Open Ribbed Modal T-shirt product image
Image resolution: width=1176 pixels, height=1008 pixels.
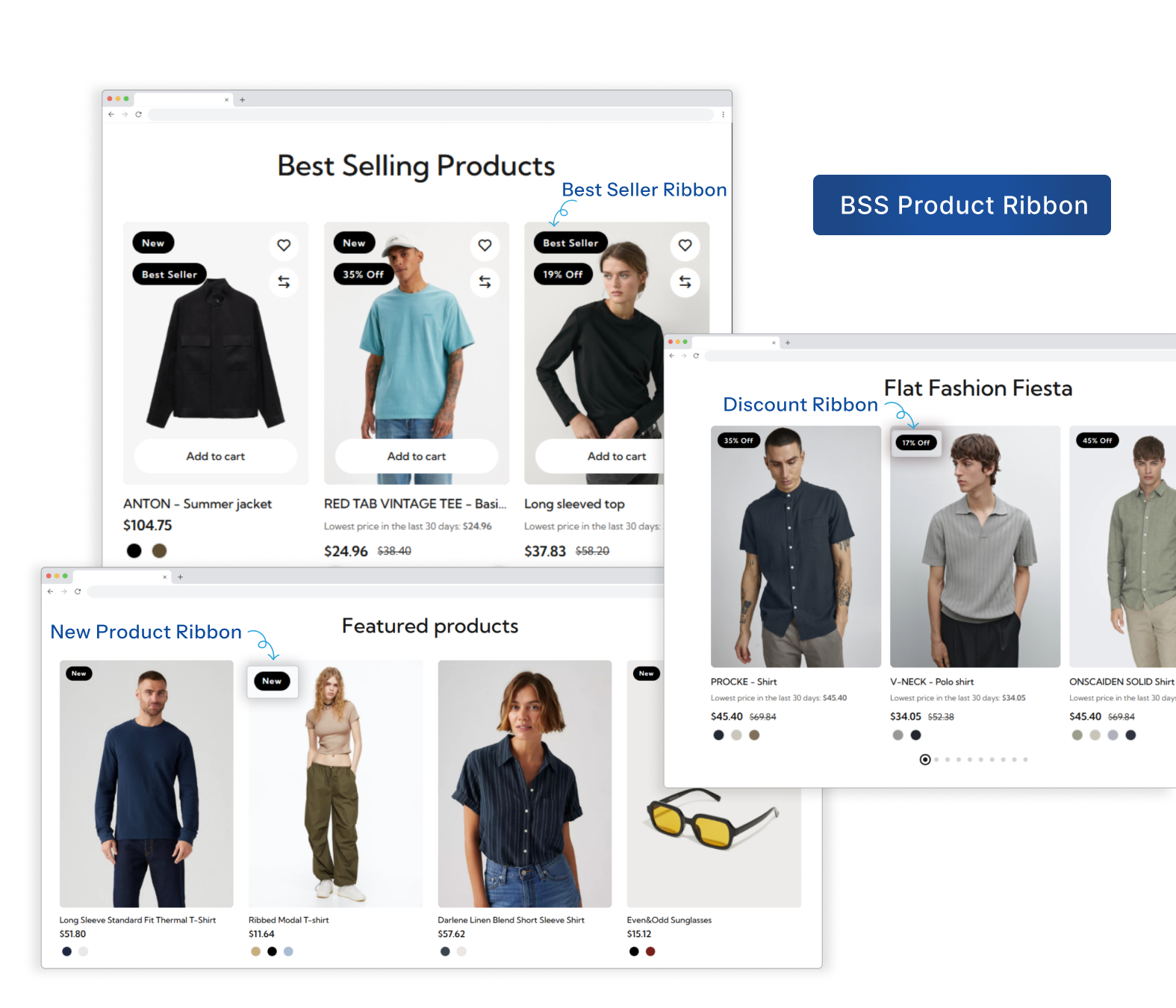(x=335, y=784)
